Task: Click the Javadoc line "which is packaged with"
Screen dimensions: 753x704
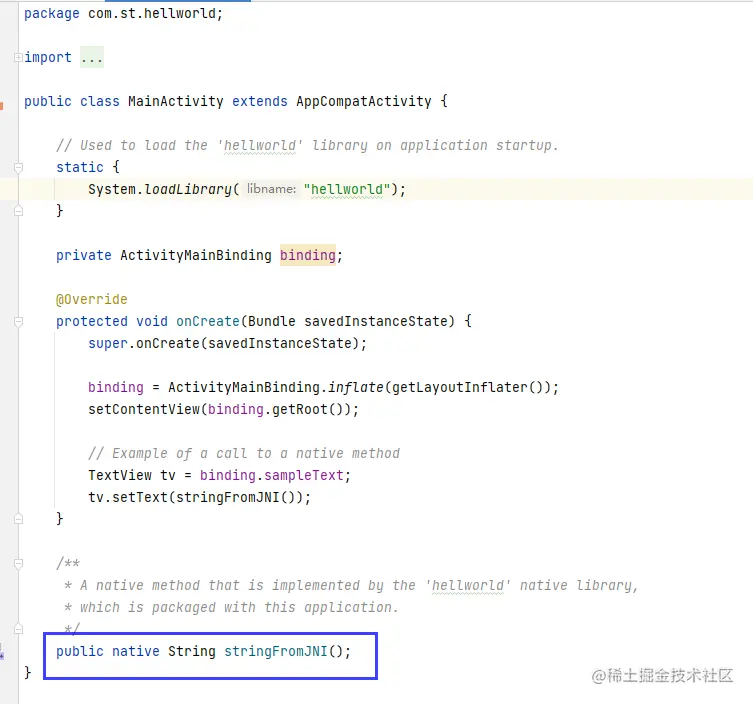Action: coord(231,608)
